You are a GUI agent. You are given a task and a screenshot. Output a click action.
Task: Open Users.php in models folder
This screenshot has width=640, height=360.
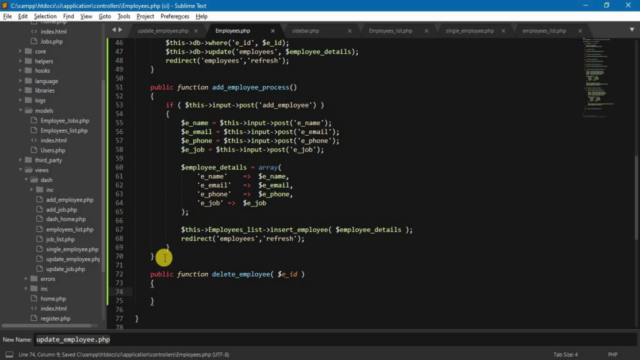point(53,150)
